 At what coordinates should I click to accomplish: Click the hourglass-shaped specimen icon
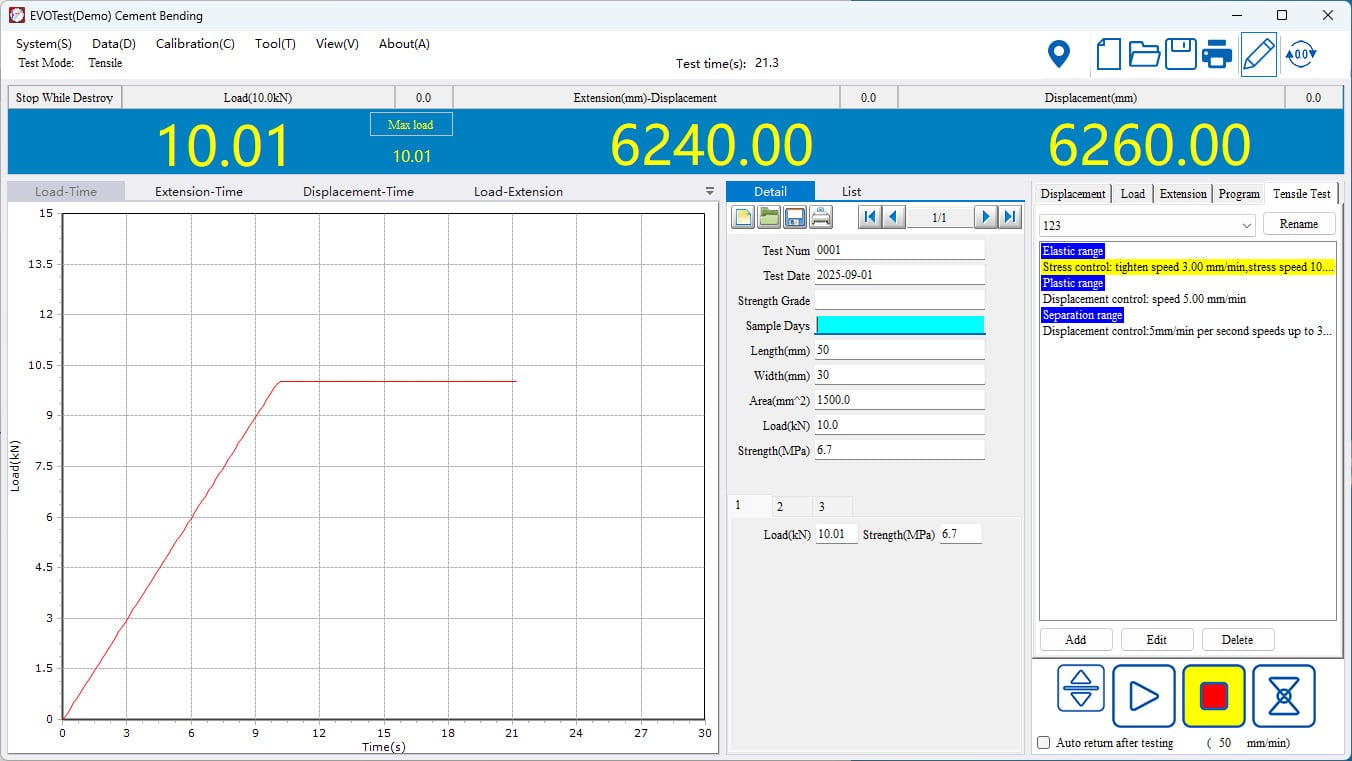pyautogui.click(x=1283, y=696)
